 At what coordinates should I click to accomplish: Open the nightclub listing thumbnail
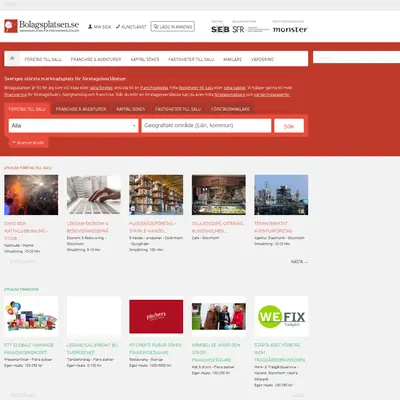click(31, 195)
